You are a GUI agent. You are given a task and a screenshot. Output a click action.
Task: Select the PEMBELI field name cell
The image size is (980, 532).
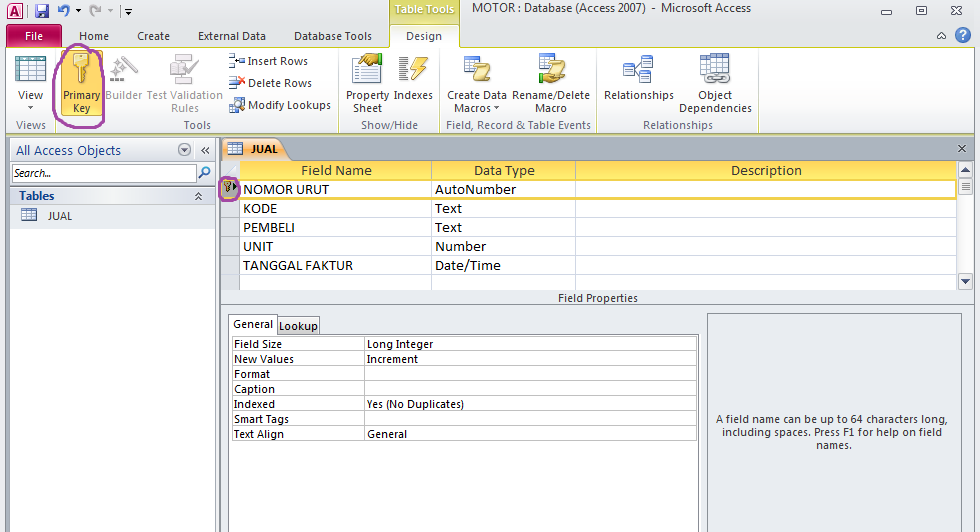click(335, 228)
